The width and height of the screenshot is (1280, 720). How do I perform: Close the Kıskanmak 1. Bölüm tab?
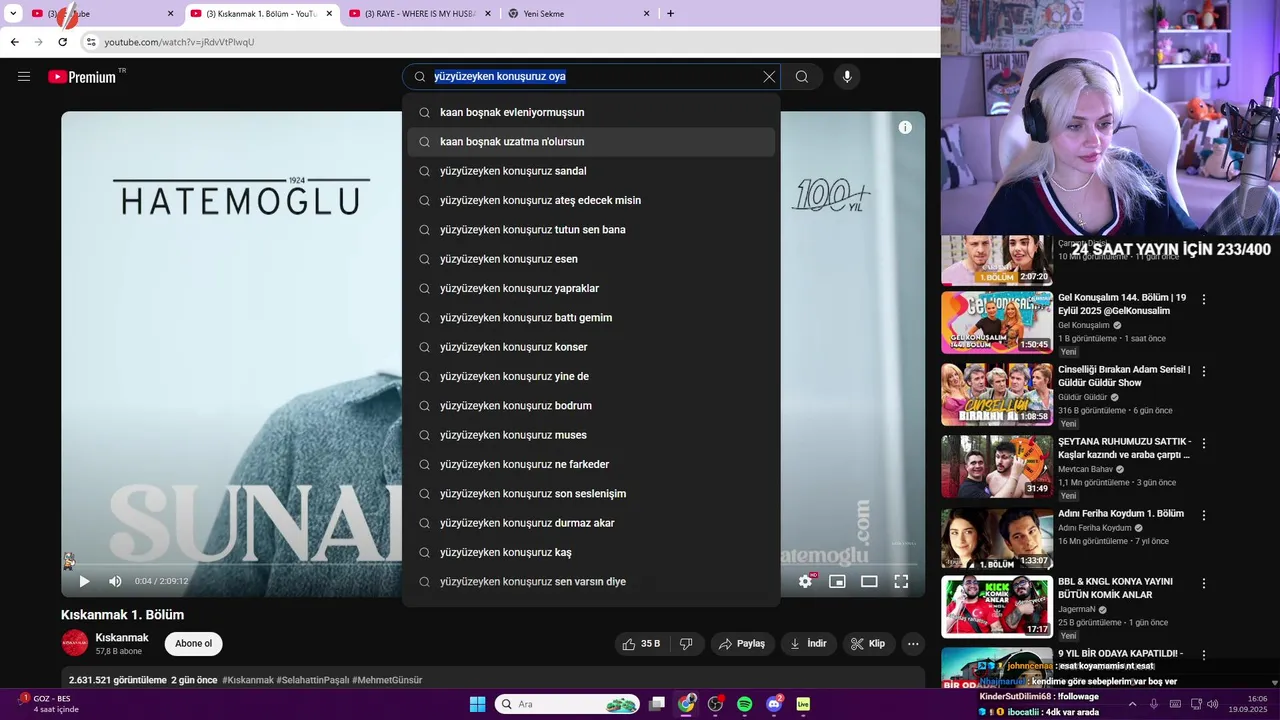click(329, 13)
